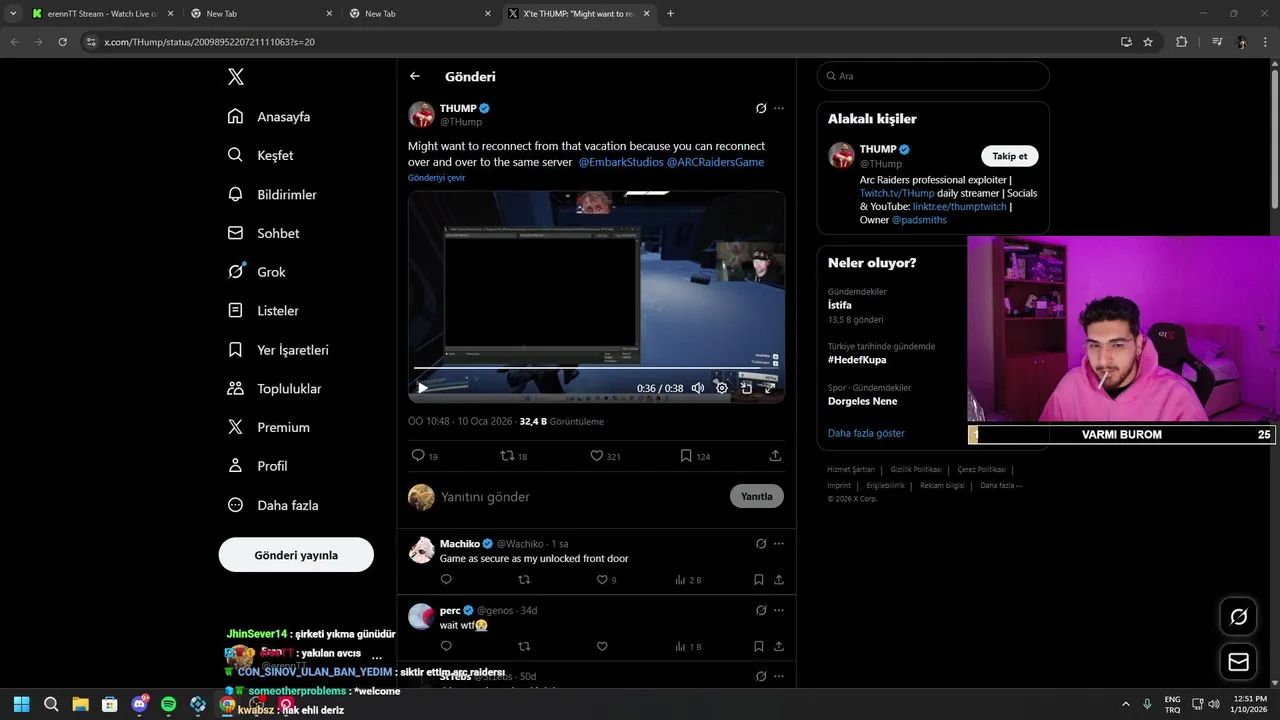
Task: Toggle picture-in-picture on the video
Action: click(x=746, y=388)
